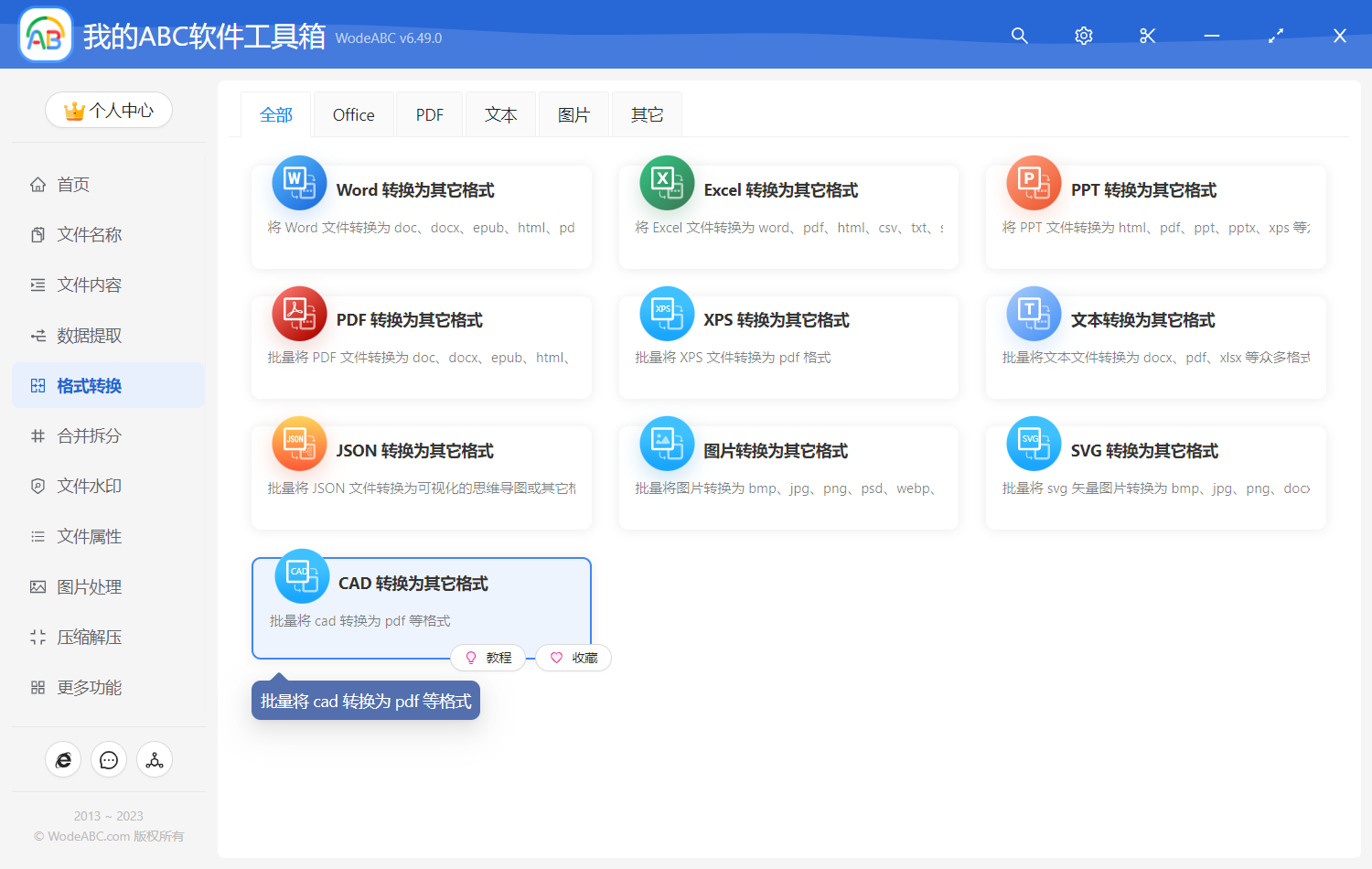This screenshot has height=869, width=1372.
Task: Open the Excel 转换为其它格式 card
Action: 788,217
